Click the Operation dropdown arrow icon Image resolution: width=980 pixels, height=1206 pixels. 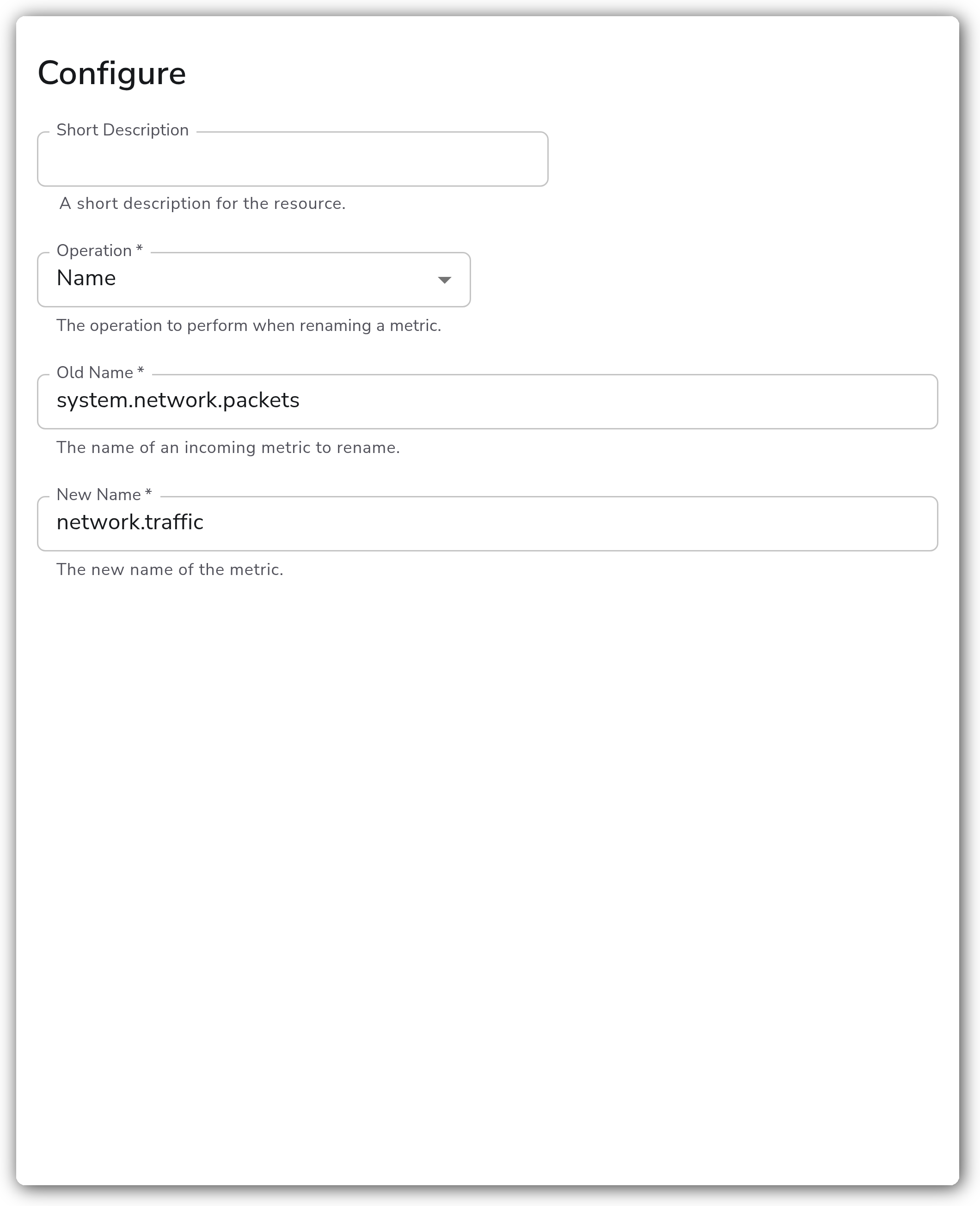445,280
